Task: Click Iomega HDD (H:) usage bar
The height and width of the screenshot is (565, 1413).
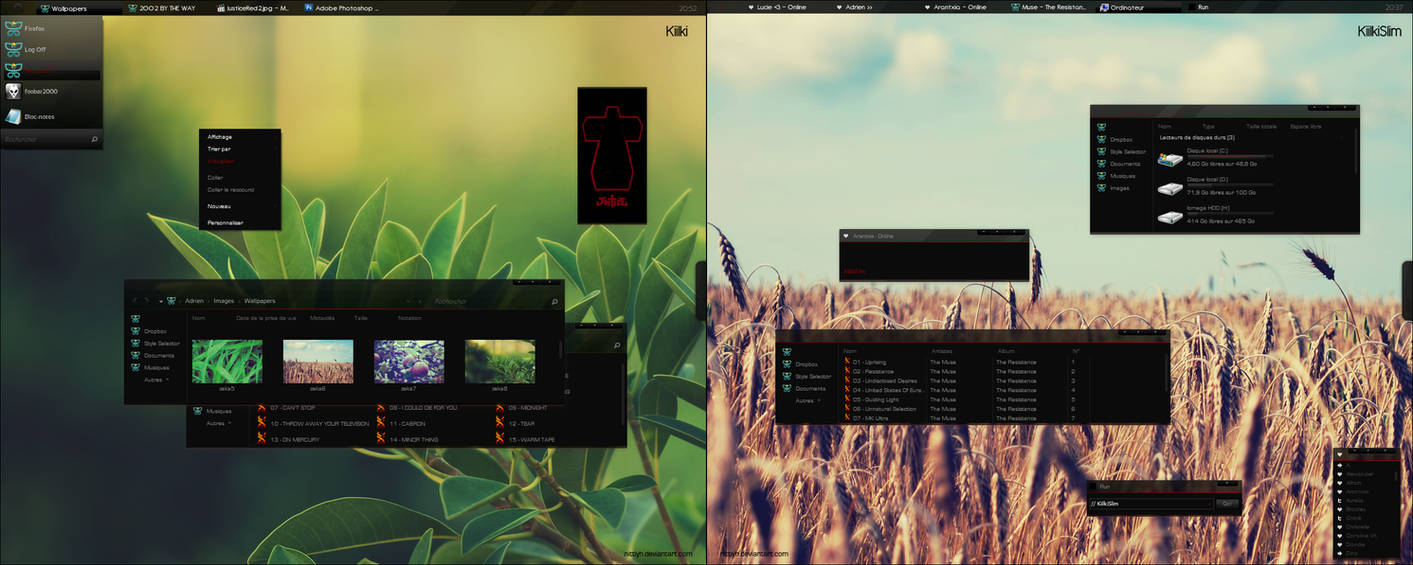Action: click(x=1229, y=214)
